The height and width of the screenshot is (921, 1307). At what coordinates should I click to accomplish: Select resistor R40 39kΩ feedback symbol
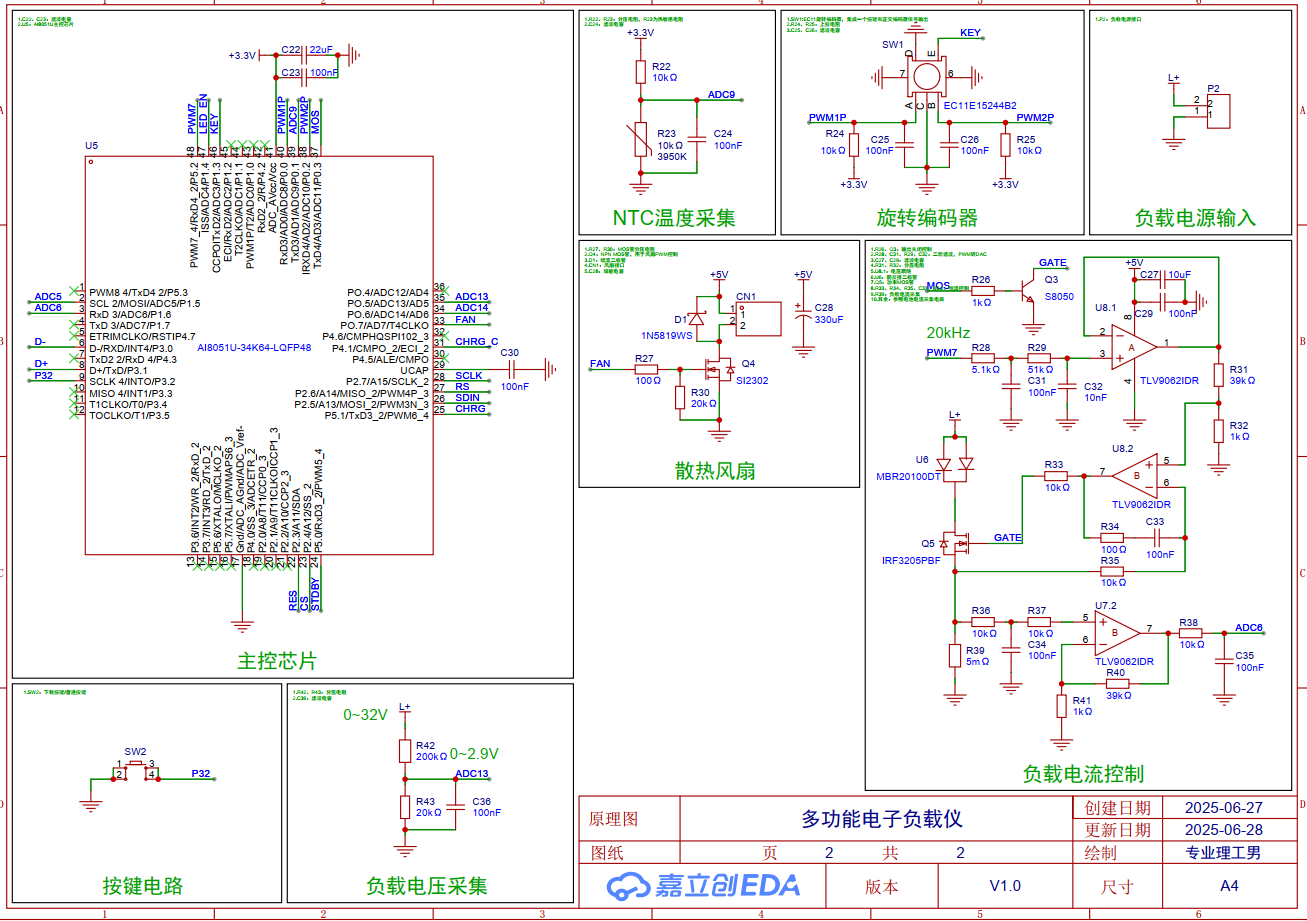(x=1116, y=684)
